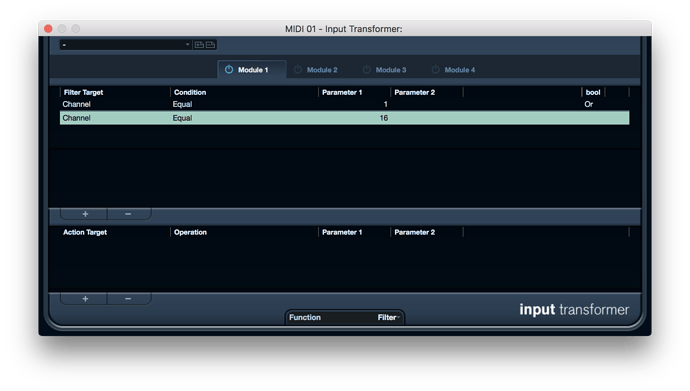Click the Filter Target column header
Screen dimensions: 690x391
click(x=83, y=92)
